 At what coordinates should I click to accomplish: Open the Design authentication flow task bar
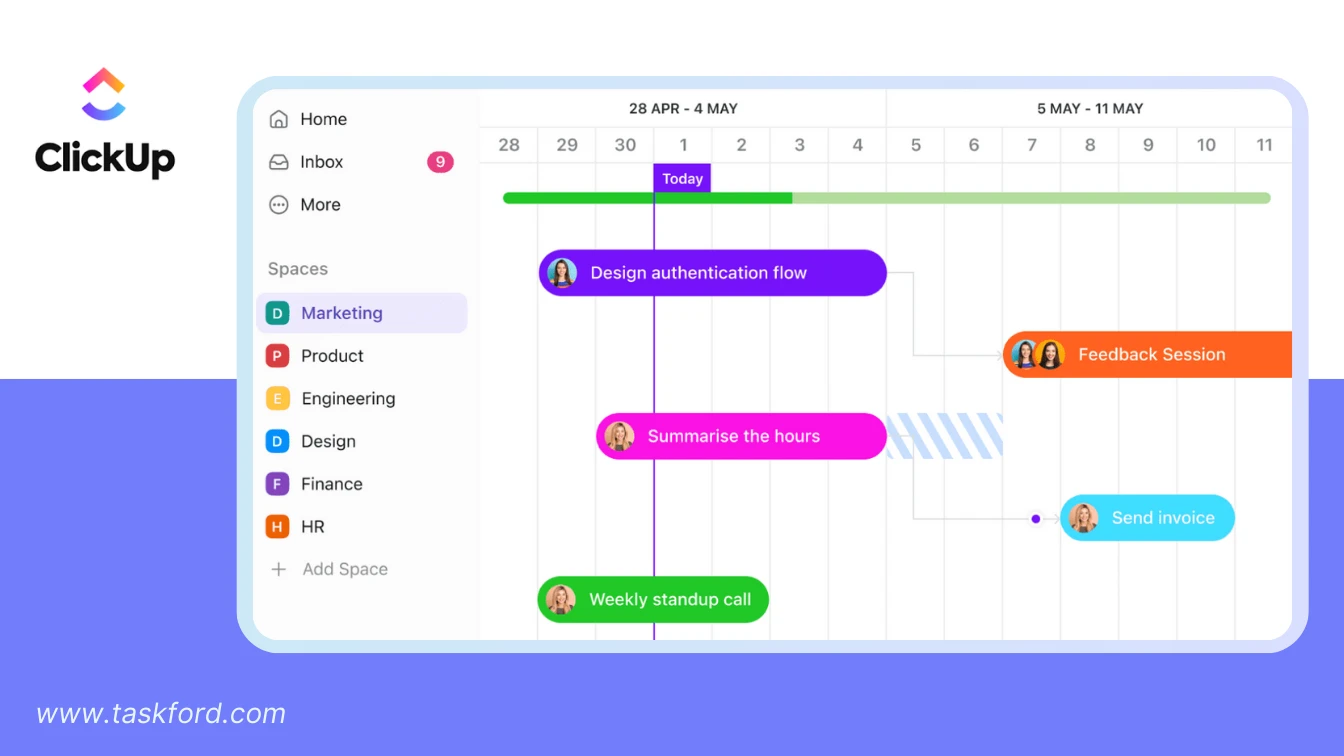point(713,273)
